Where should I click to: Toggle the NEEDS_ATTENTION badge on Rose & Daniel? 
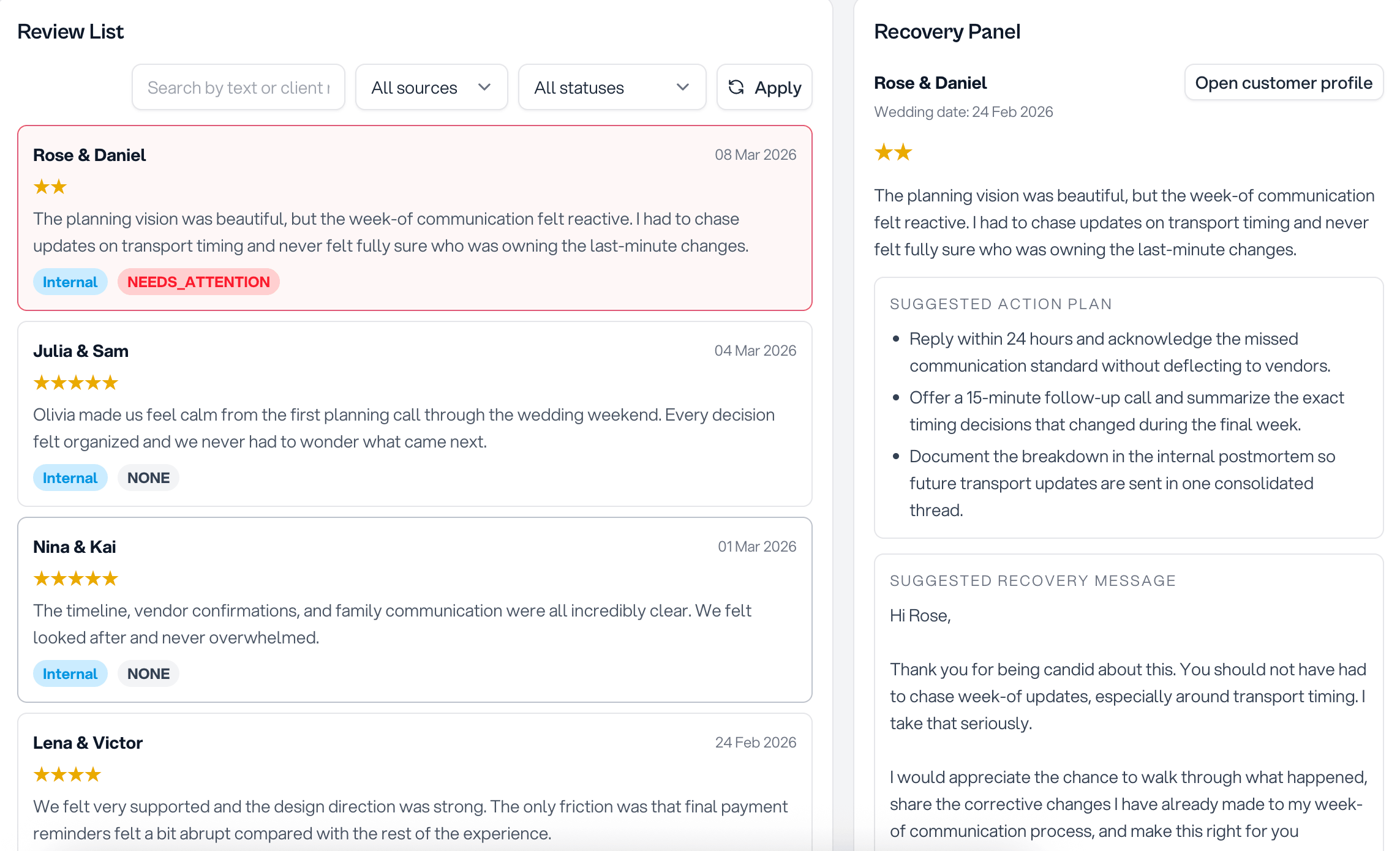[198, 282]
